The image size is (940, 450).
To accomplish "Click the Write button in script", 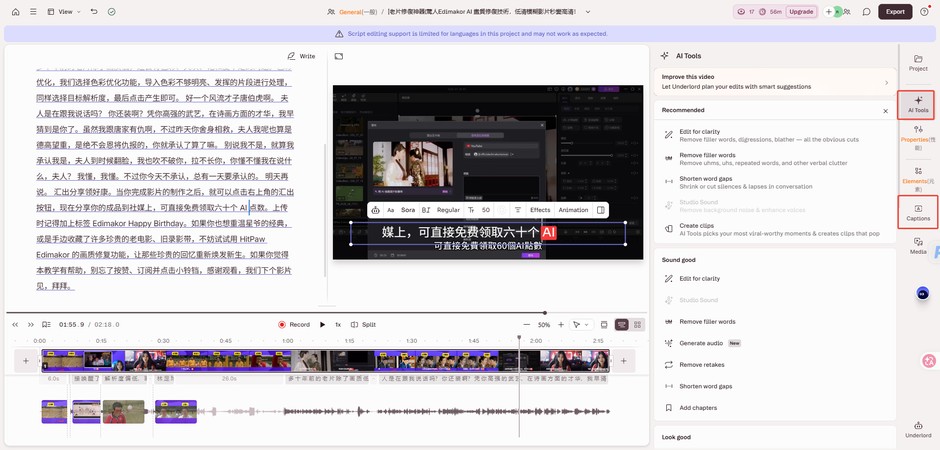I will [x=301, y=56].
